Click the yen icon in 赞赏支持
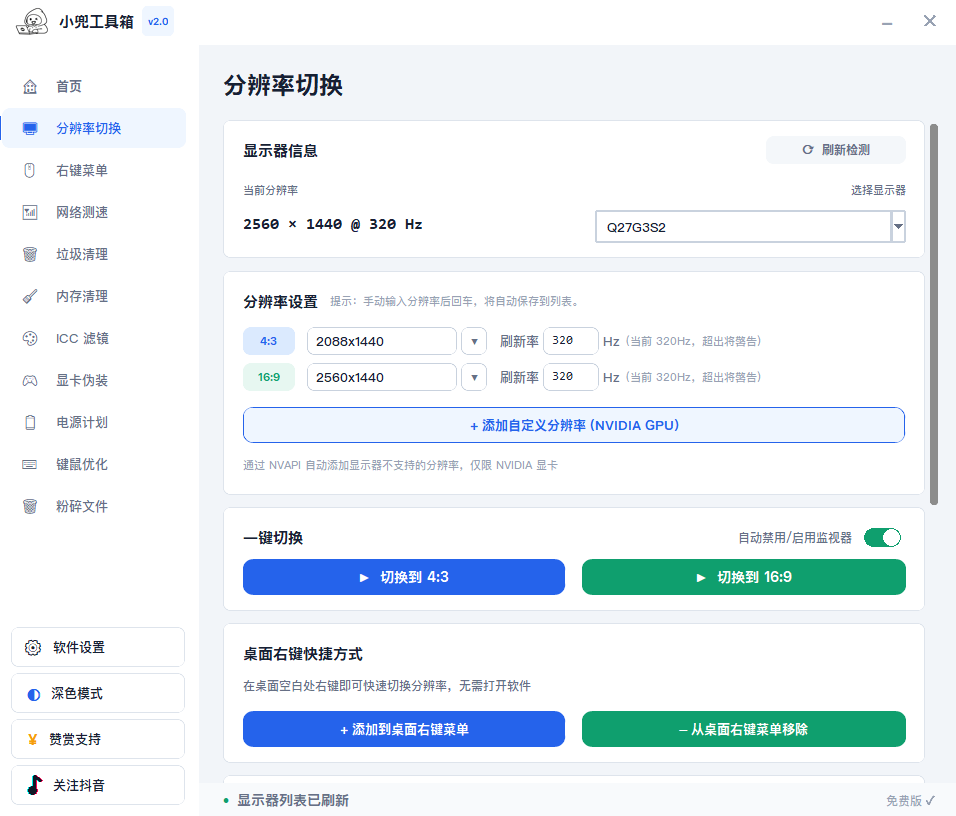This screenshot has height=816, width=956. [33, 740]
